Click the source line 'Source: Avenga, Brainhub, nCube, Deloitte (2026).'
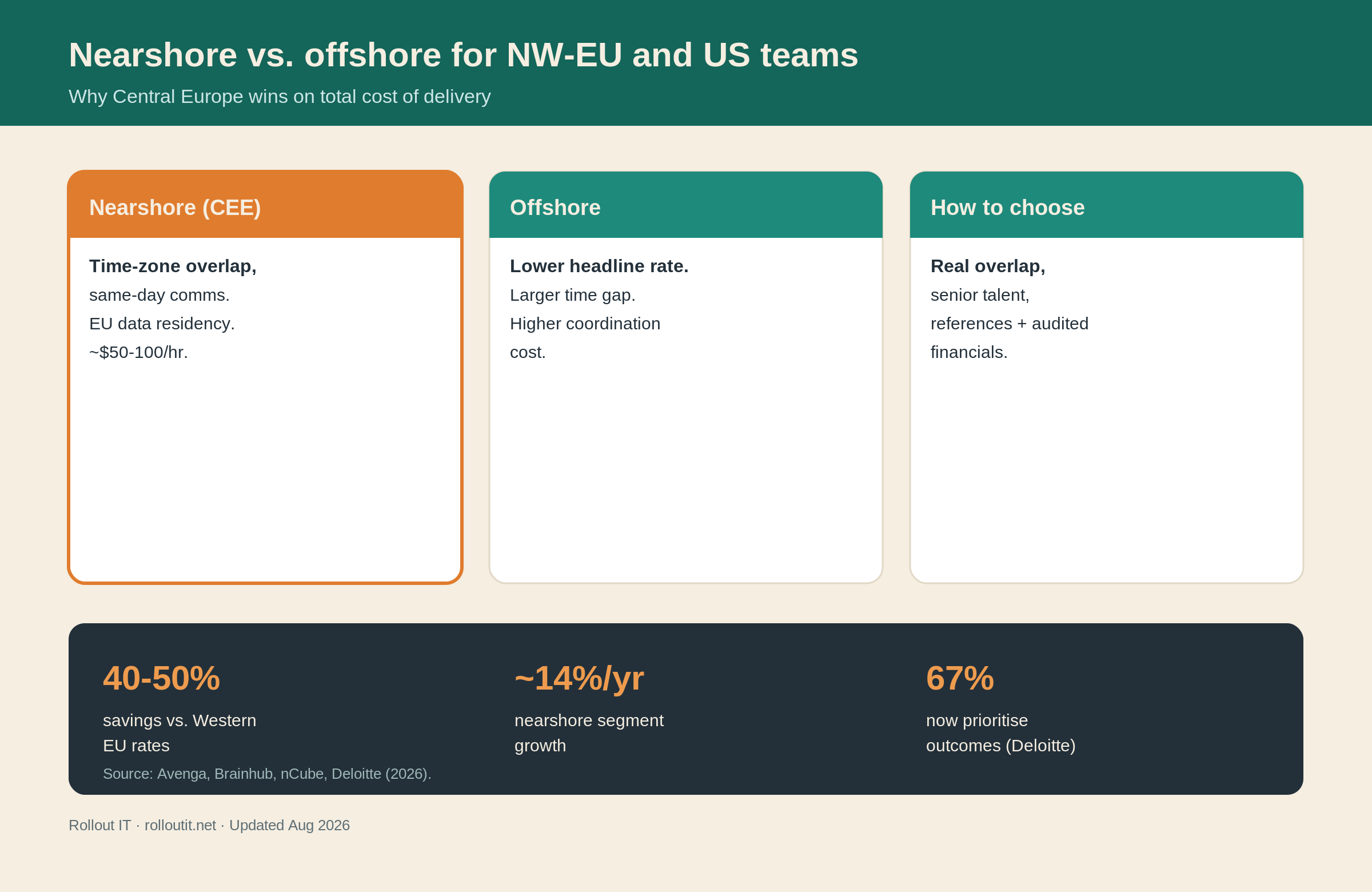1372x892 pixels. coord(267,774)
